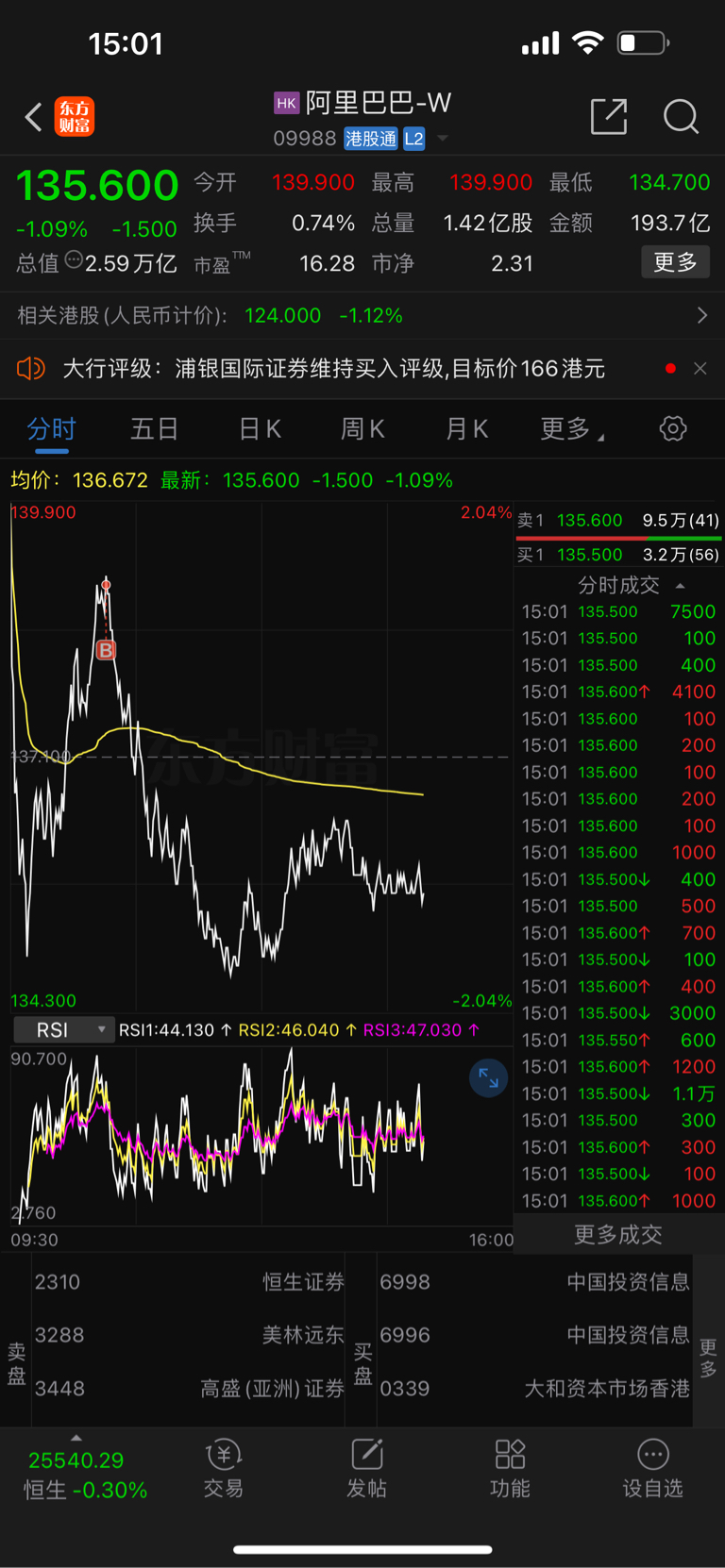The height and width of the screenshot is (1568, 725).
Task: Open the 东方财富 home logo
Action: click(75, 117)
